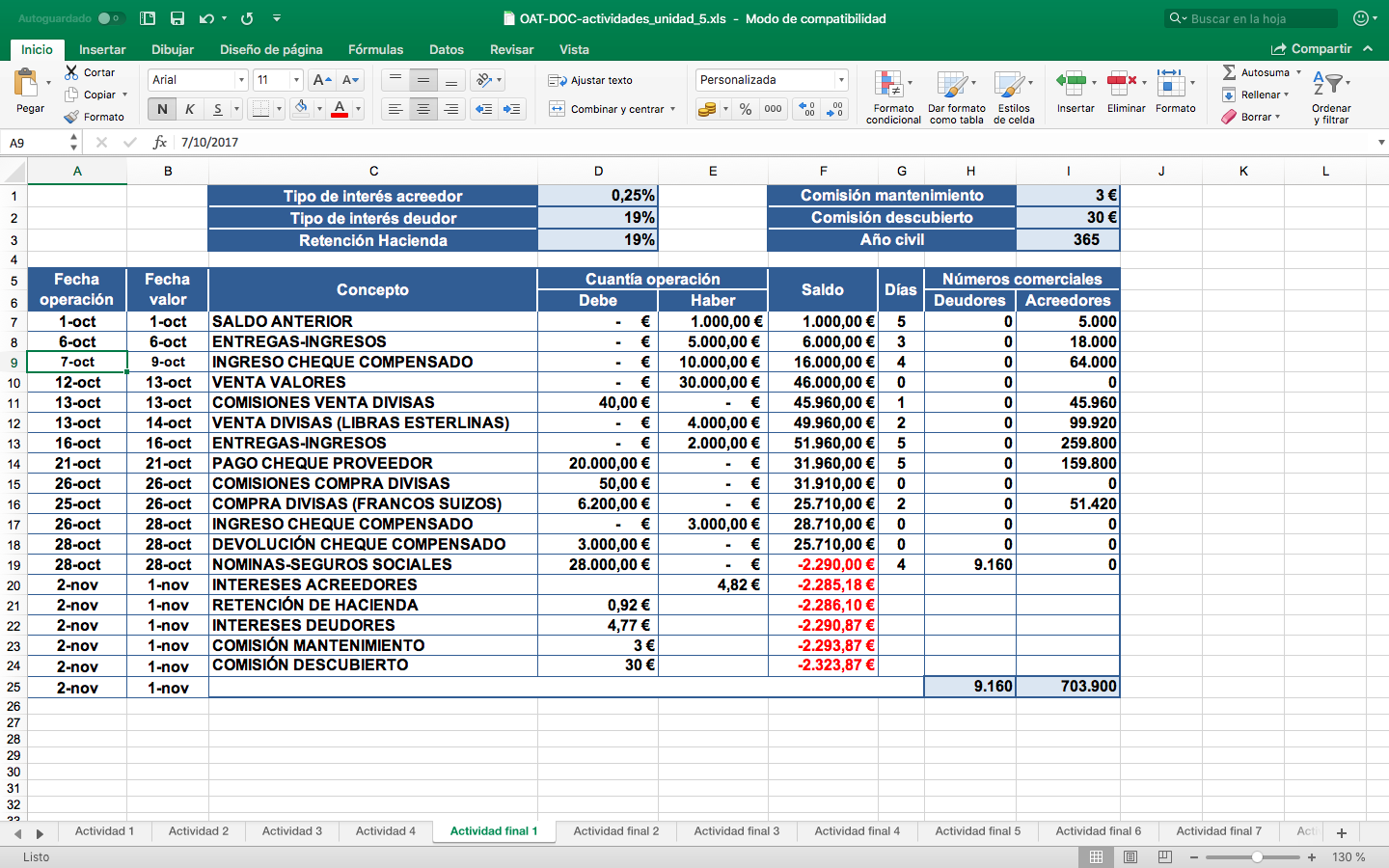Viewport: 1389px width, 868px height.
Task: Open the Fórmulas ribbon tab
Action: (x=375, y=49)
